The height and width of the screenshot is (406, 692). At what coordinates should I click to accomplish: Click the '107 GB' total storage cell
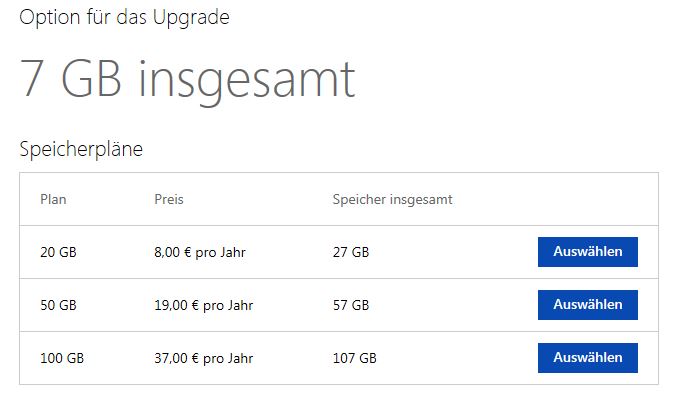tap(354, 358)
